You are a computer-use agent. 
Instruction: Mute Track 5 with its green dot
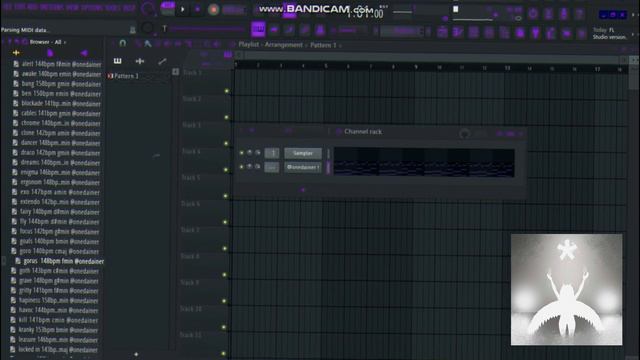pyautogui.click(x=225, y=196)
